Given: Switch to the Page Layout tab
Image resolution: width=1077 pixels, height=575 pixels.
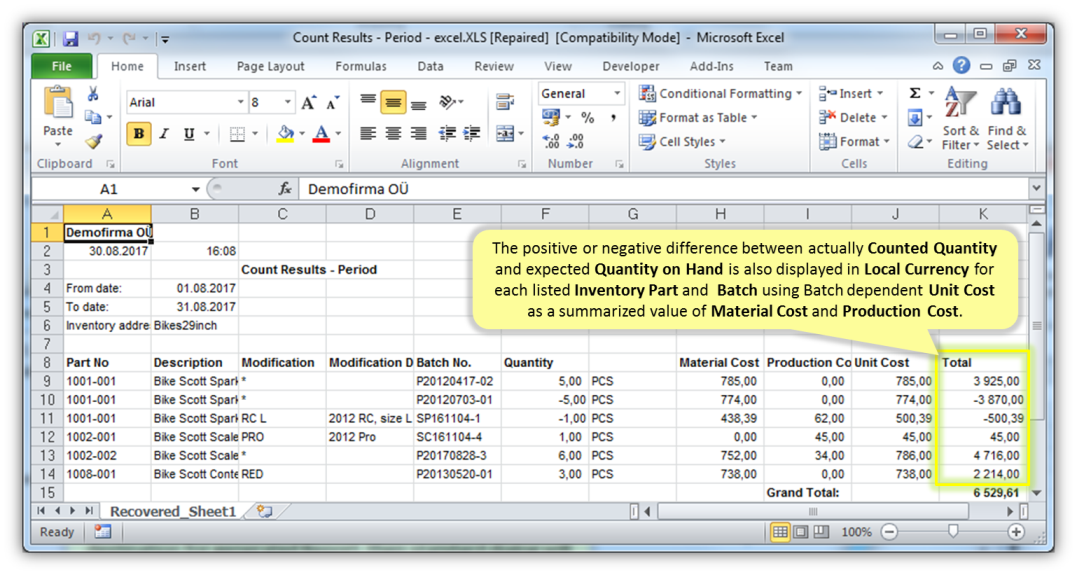Looking at the screenshot, I should (x=270, y=66).
